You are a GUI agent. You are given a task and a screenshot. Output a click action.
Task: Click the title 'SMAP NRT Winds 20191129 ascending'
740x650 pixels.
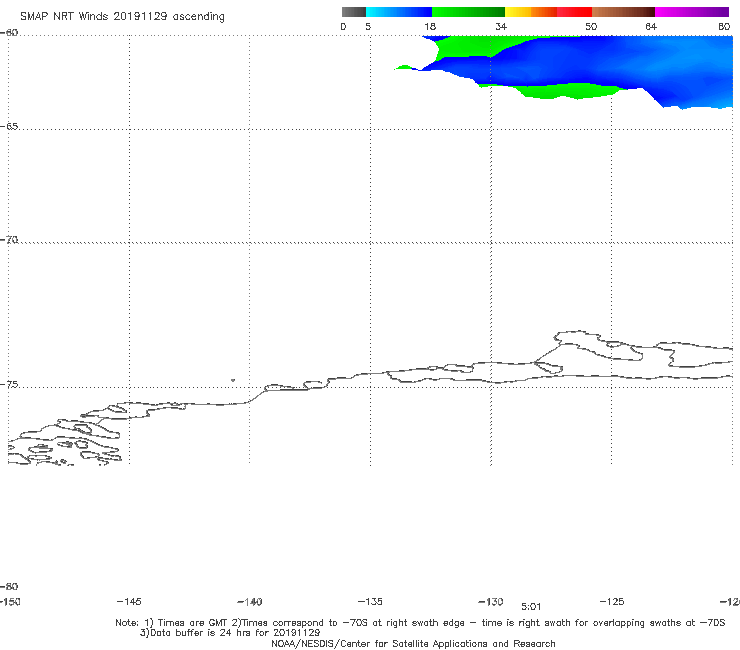click(x=122, y=16)
